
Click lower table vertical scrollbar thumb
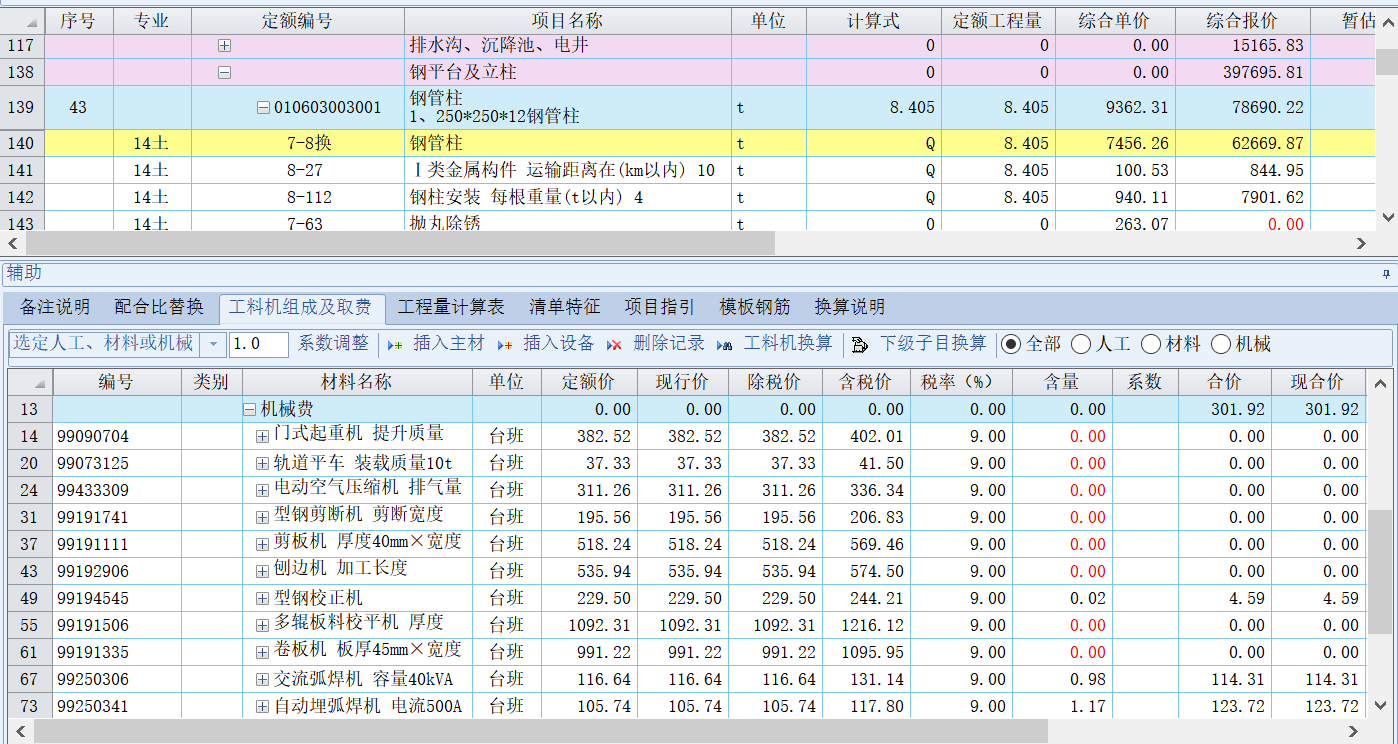(x=1379, y=571)
